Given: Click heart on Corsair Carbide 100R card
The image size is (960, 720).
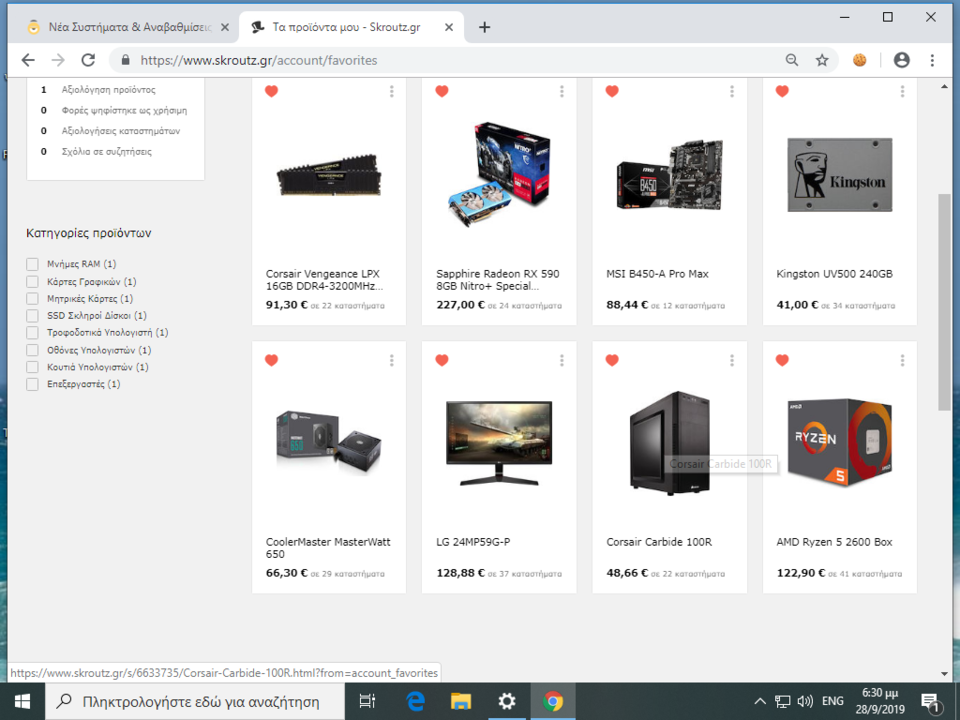Looking at the screenshot, I should [x=612, y=360].
